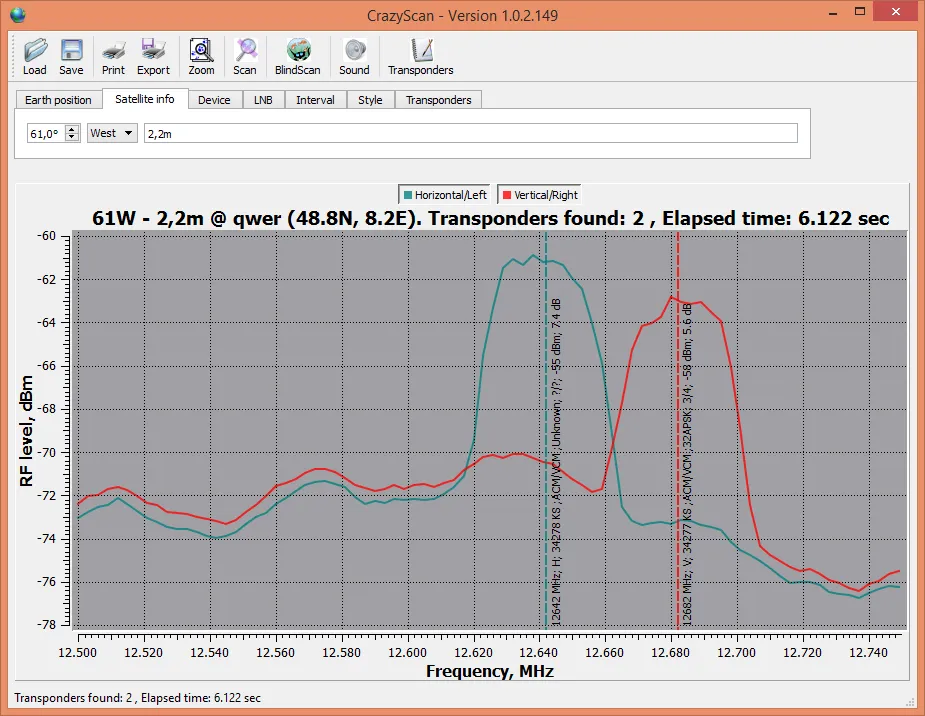The width and height of the screenshot is (925, 716).
Task: Open Transponders list from toolbar
Action: [420, 56]
